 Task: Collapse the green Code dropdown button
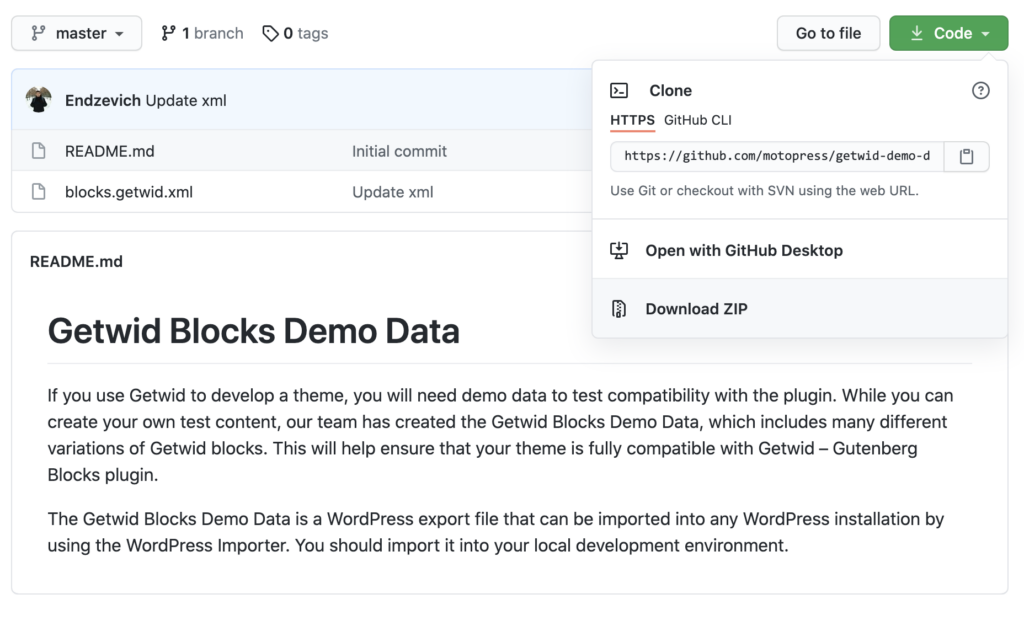click(x=948, y=33)
